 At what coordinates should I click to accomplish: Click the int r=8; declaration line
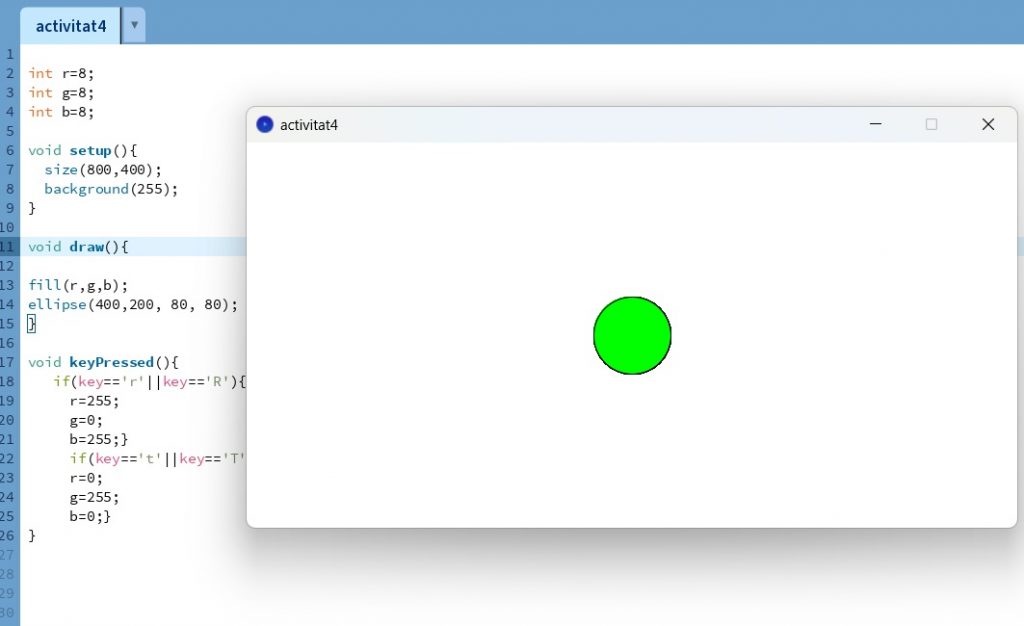coord(61,73)
